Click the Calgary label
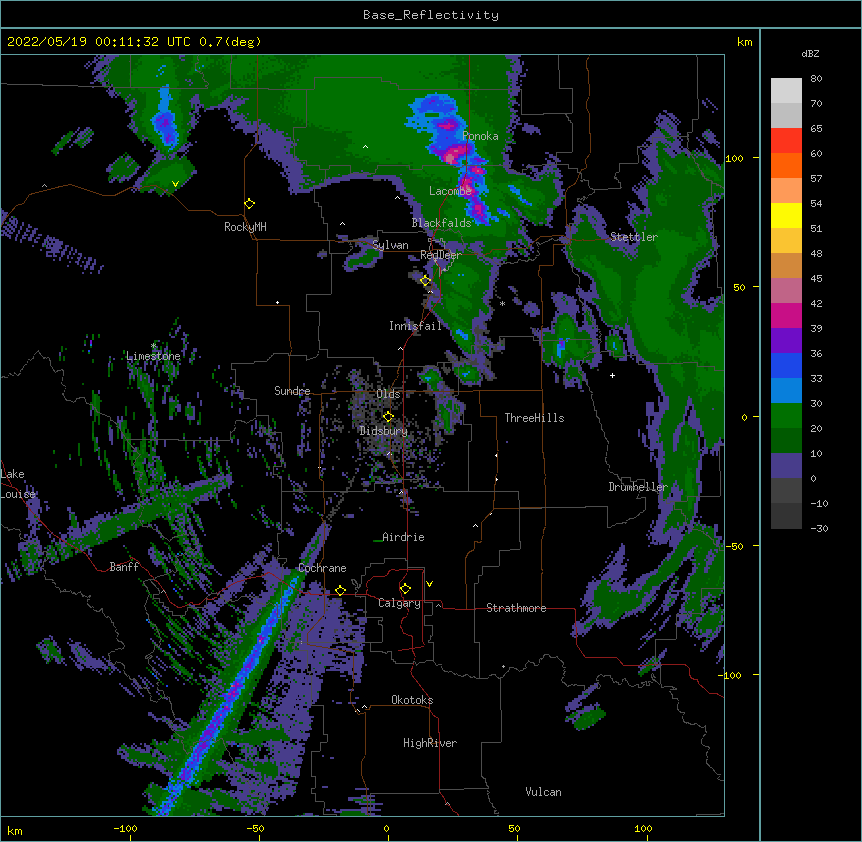The height and width of the screenshot is (842, 862). pyautogui.click(x=400, y=603)
